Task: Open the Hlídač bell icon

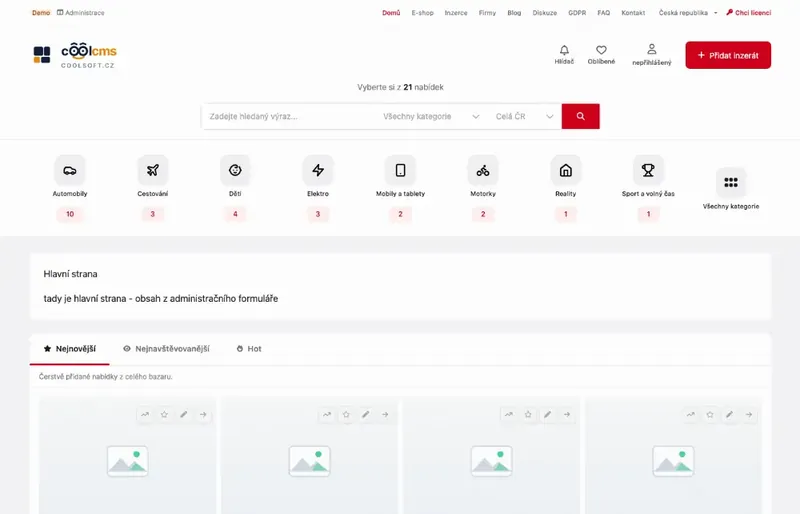Action: click(x=564, y=50)
